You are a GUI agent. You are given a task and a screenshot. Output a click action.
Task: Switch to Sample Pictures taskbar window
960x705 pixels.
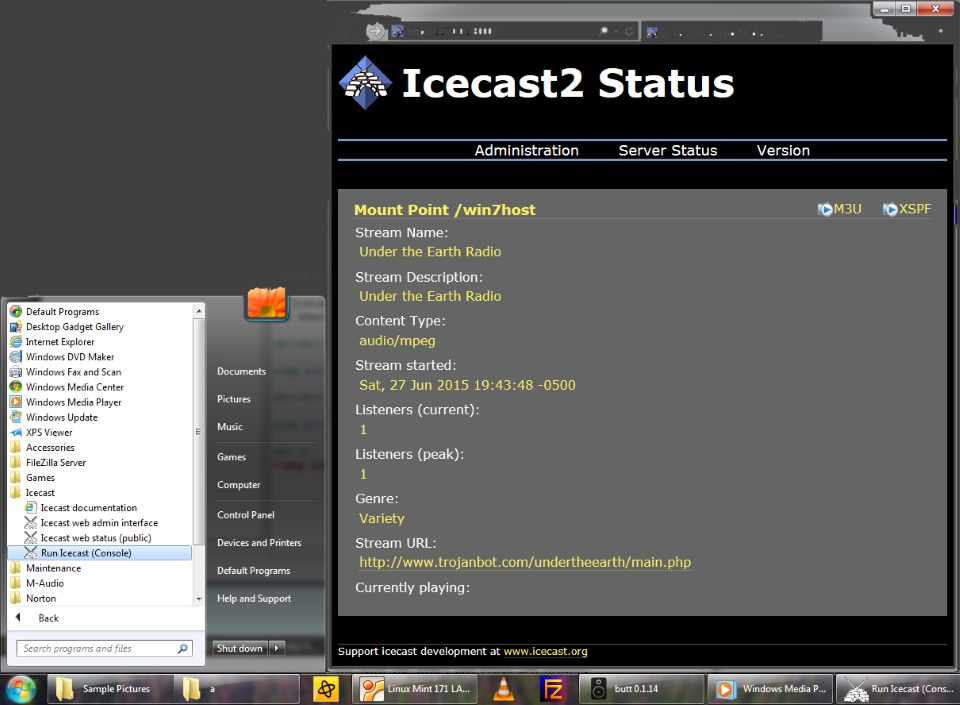point(109,689)
